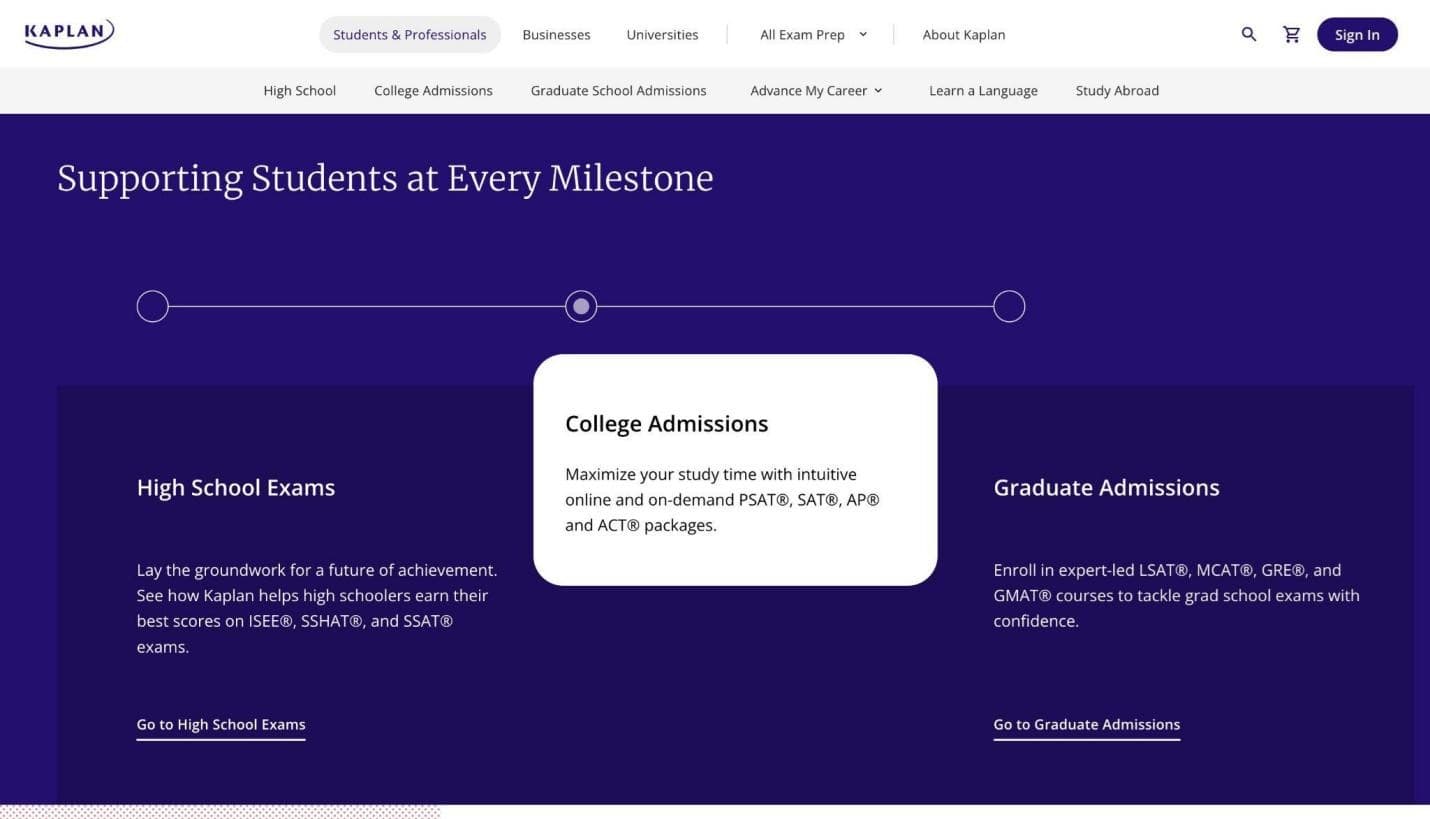Click the All Exam Prep chevron
The height and width of the screenshot is (819, 1430).
click(x=863, y=34)
